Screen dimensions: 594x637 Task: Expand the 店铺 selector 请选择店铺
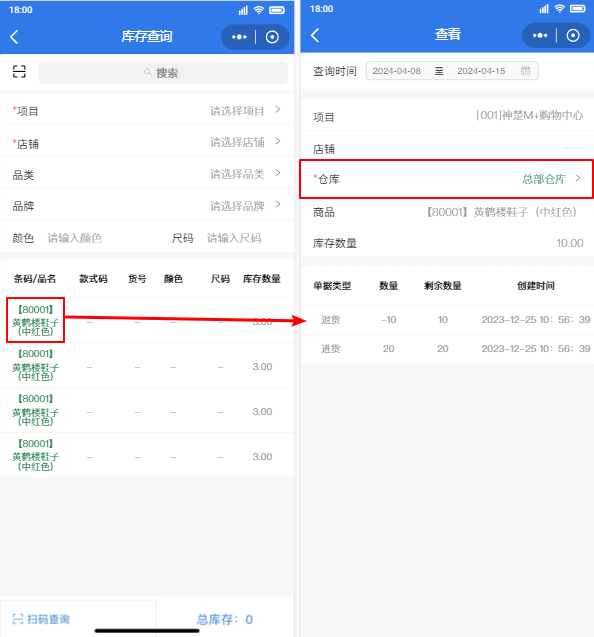click(147, 142)
